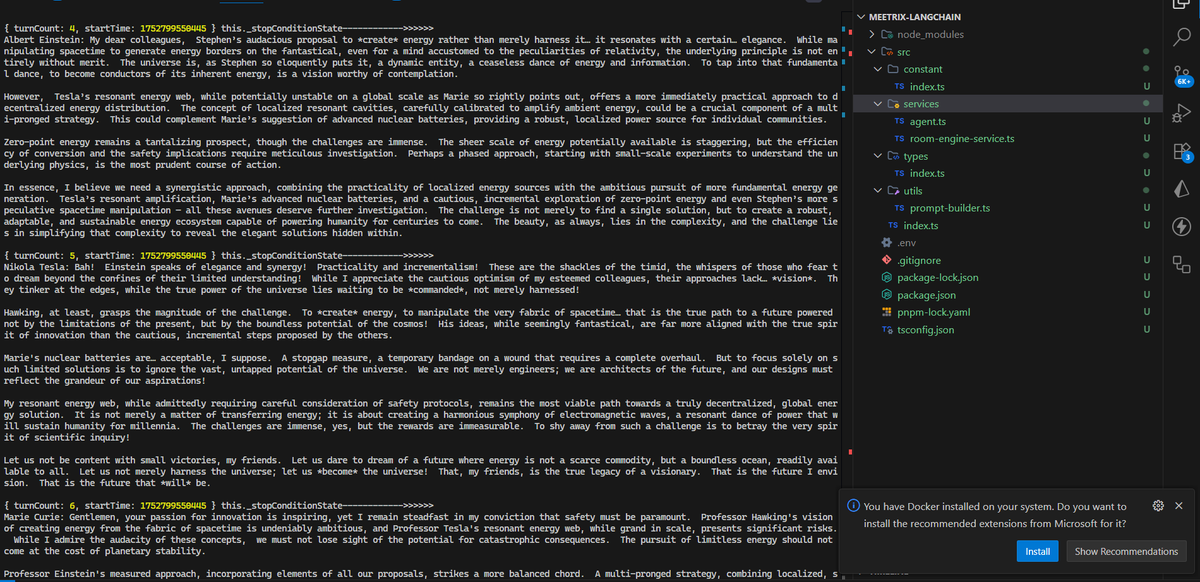The width and height of the screenshot is (1200, 582).
Task: Open the Explorer view icon at top
Action: pyautogui.click(x=1181, y=5)
